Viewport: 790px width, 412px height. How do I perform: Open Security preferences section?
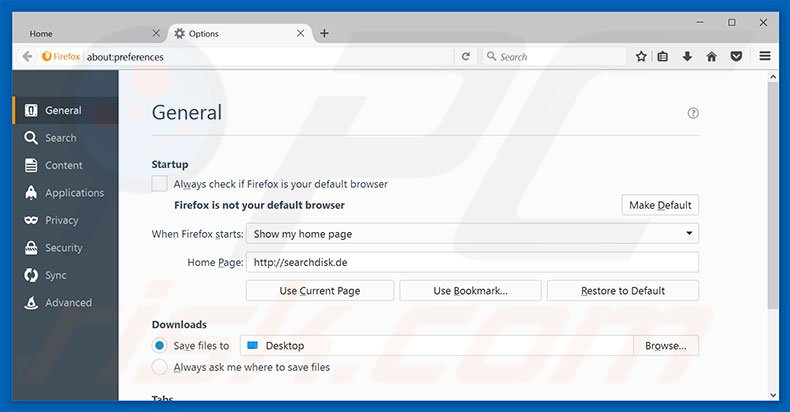pos(65,247)
